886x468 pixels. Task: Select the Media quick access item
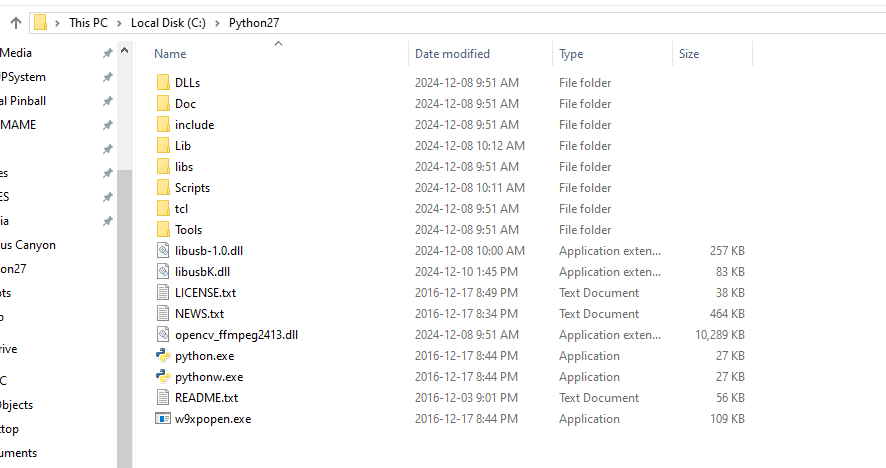click(x=16, y=53)
